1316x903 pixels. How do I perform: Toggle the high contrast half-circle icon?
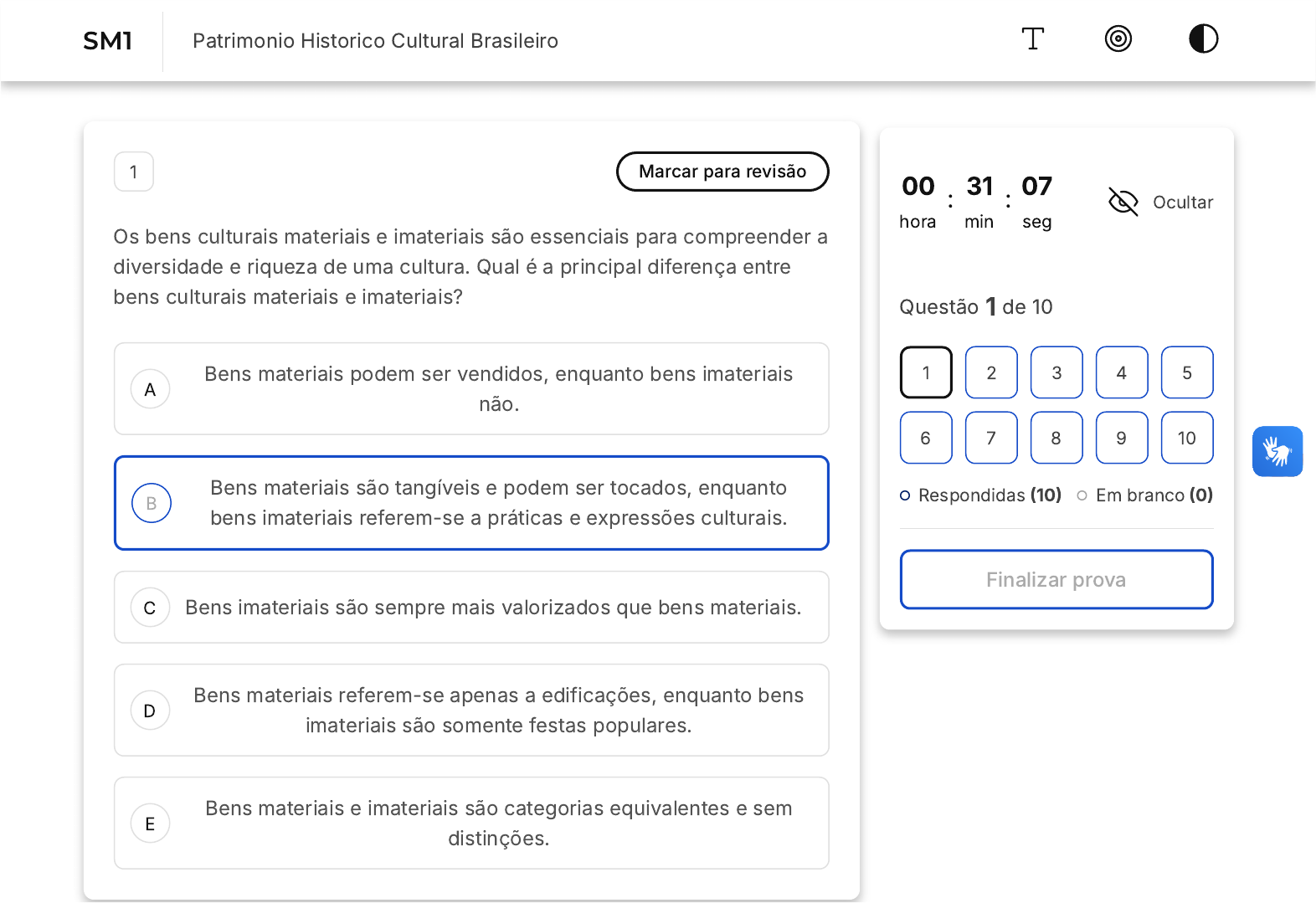(x=1203, y=39)
